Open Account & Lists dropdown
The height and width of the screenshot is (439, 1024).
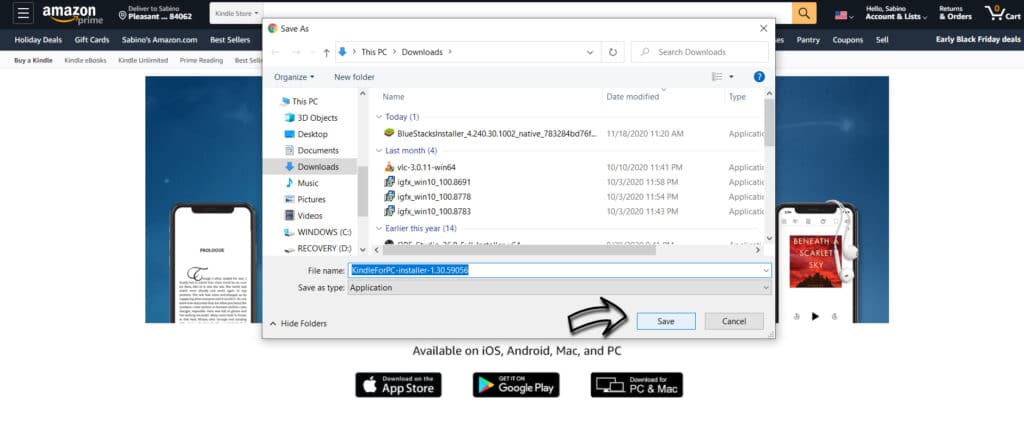pyautogui.click(x=897, y=13)
